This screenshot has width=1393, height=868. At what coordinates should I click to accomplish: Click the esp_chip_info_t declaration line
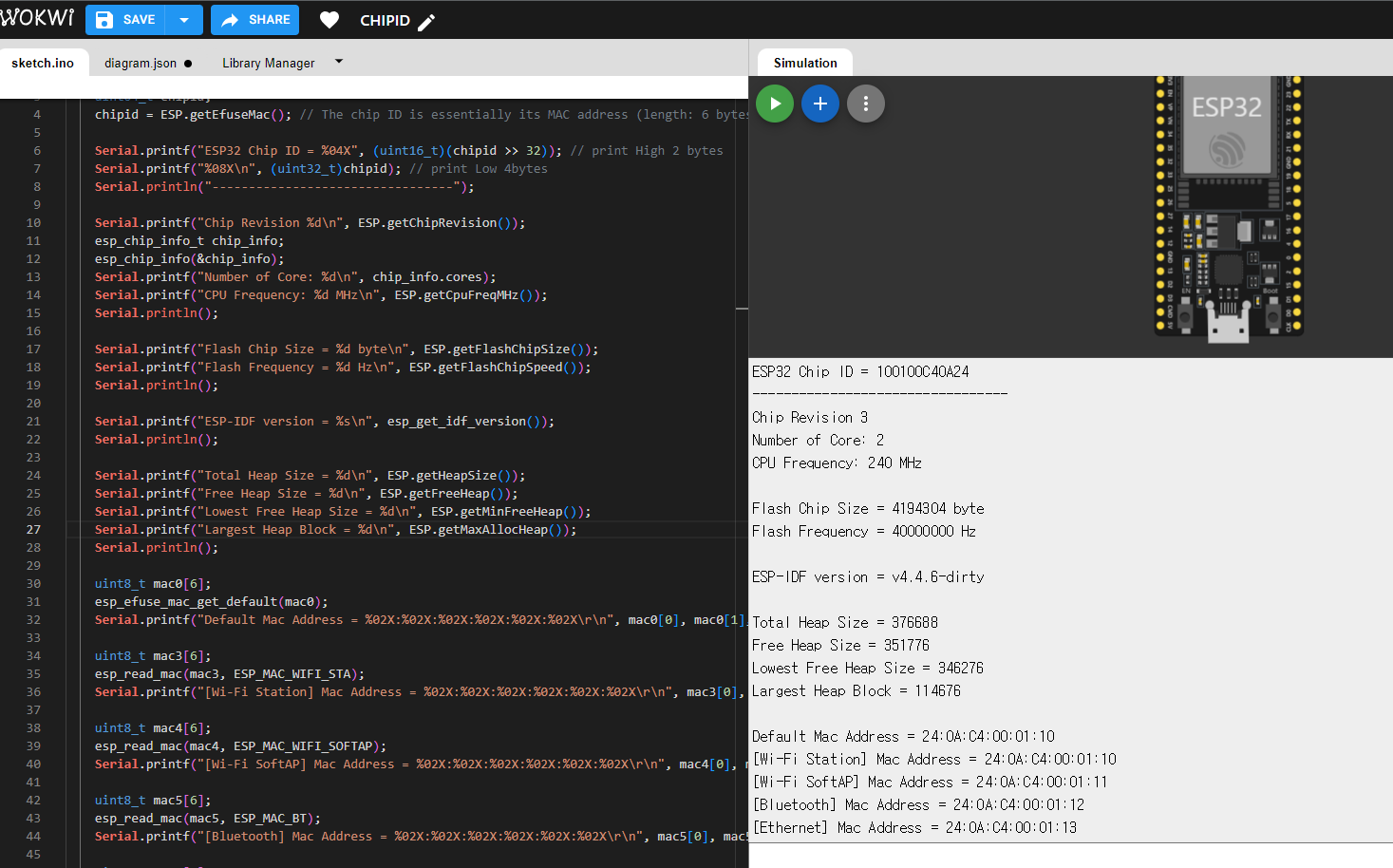point(189,241)
